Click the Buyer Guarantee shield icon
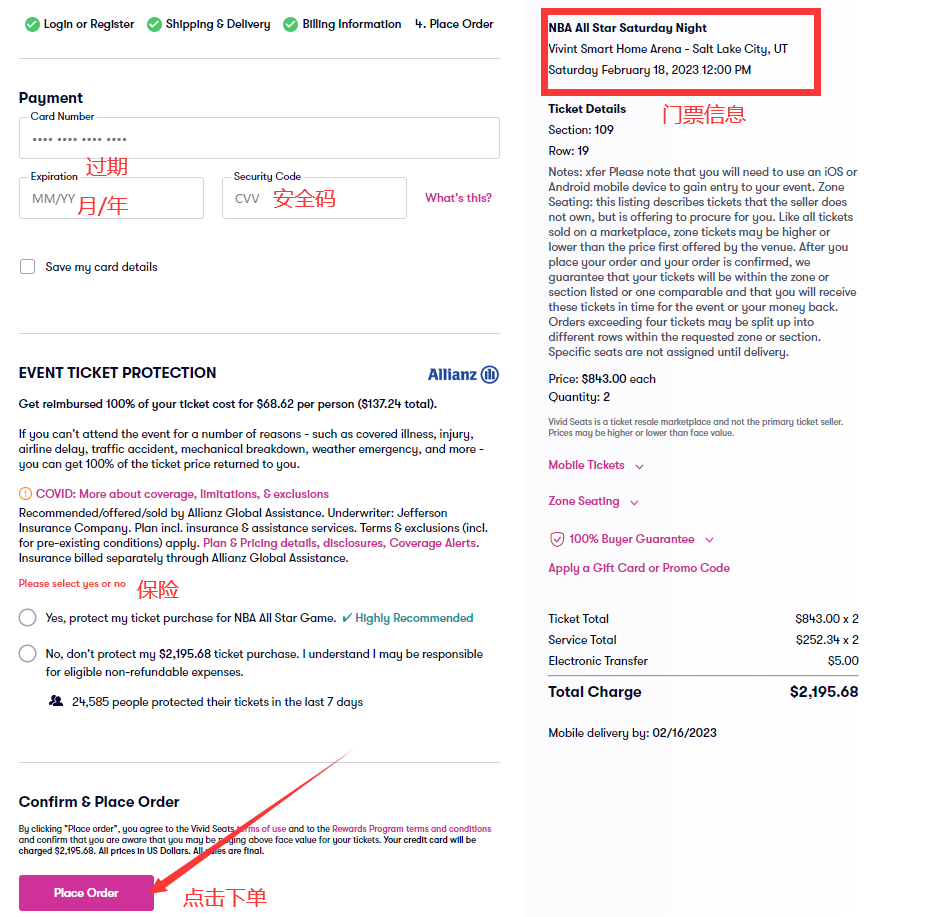This screenshot has width=946, height=917. click(x=557, y=539)
